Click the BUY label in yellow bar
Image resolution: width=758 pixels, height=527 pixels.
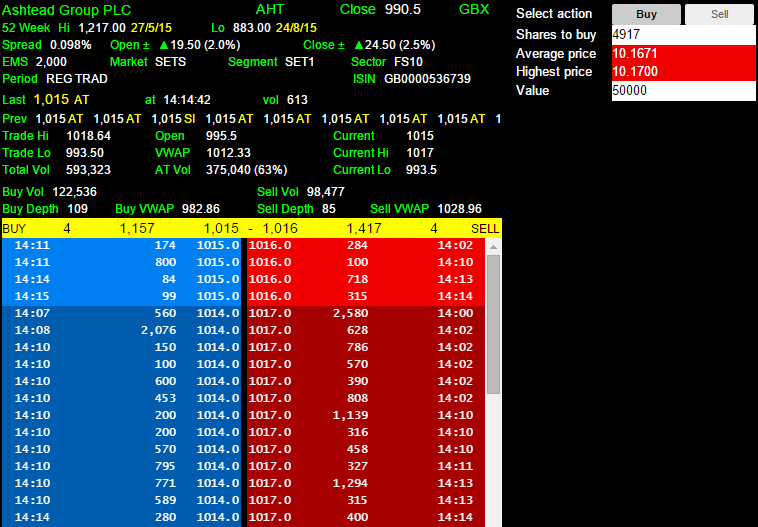tap(14, 229)
